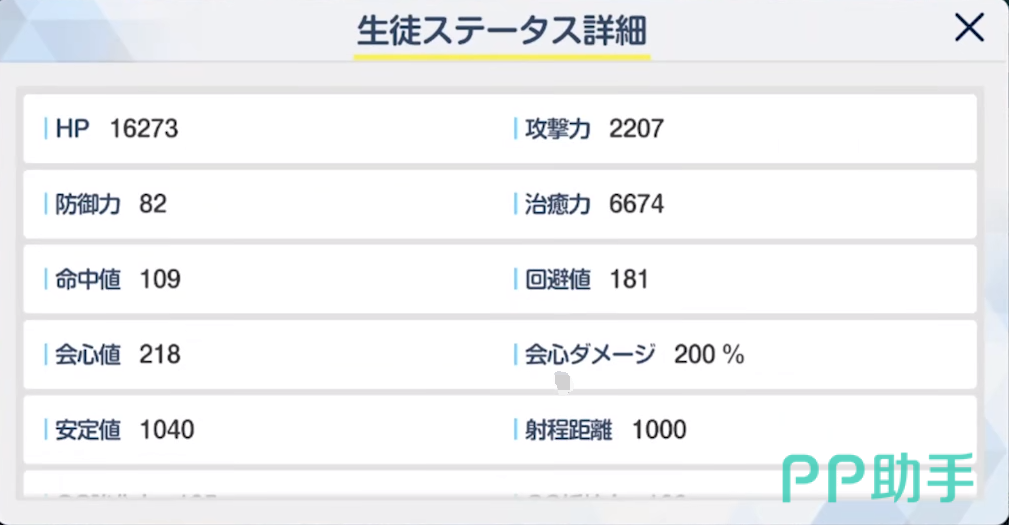
Task: Click the defense value 82
Action: click(x=154, y=204)
